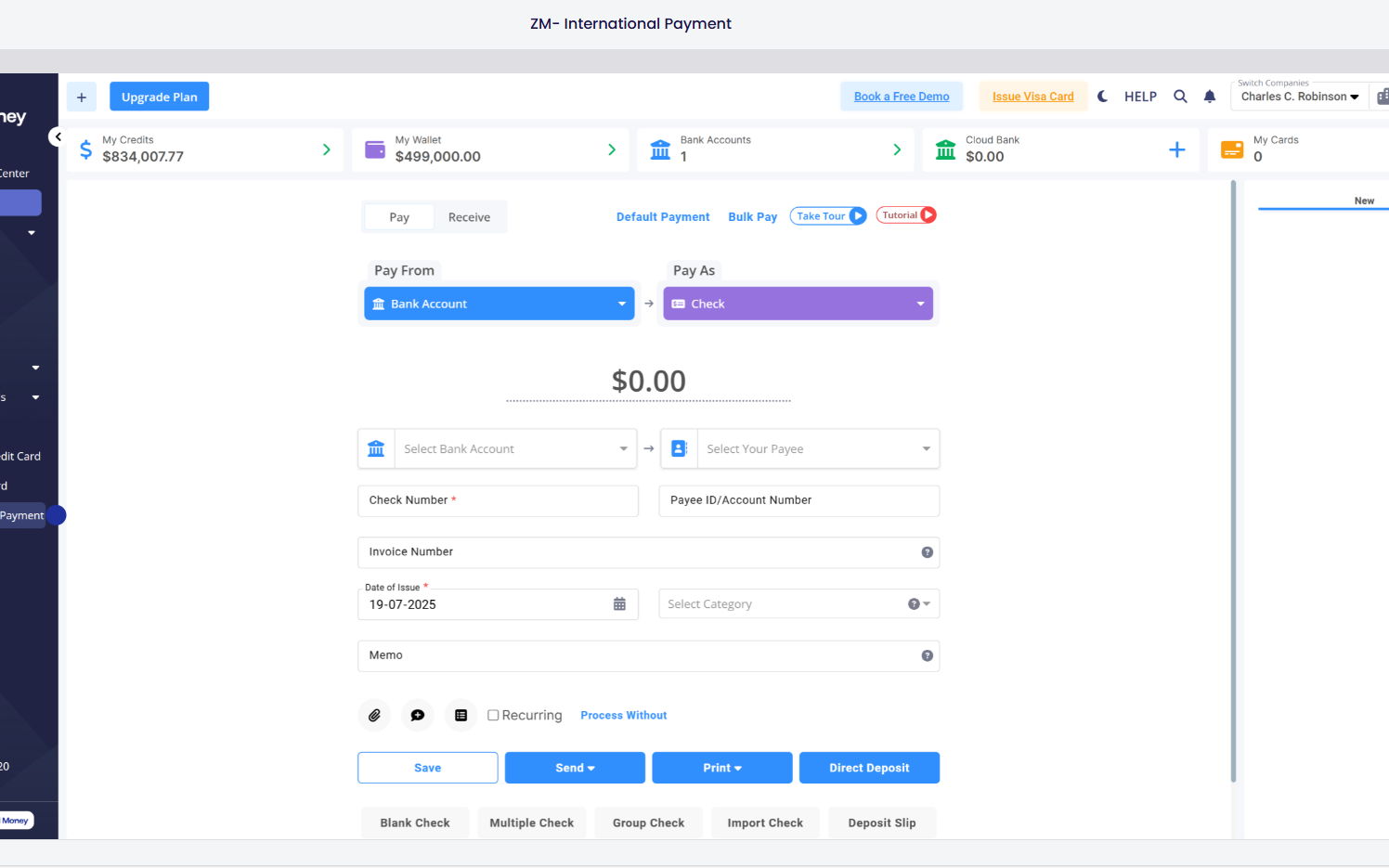Click the search magnifier icon
Viewport: 1389px width, 868px height.
pos(1180,97)
